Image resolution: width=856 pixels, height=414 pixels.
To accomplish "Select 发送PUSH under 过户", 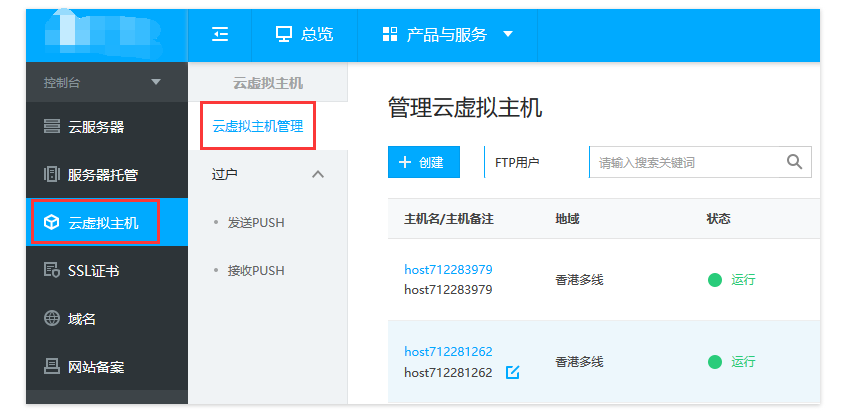I will click(x=256, y=222).
